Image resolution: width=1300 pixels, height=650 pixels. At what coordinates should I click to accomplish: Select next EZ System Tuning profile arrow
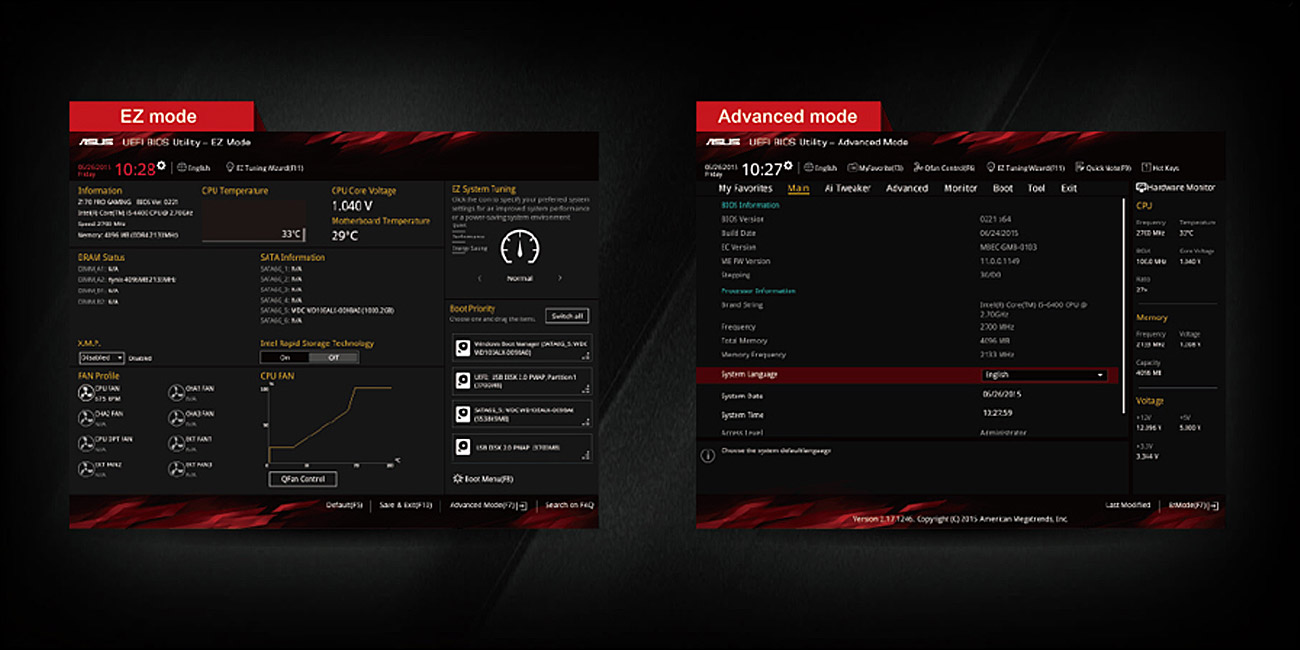click(560, 278)
